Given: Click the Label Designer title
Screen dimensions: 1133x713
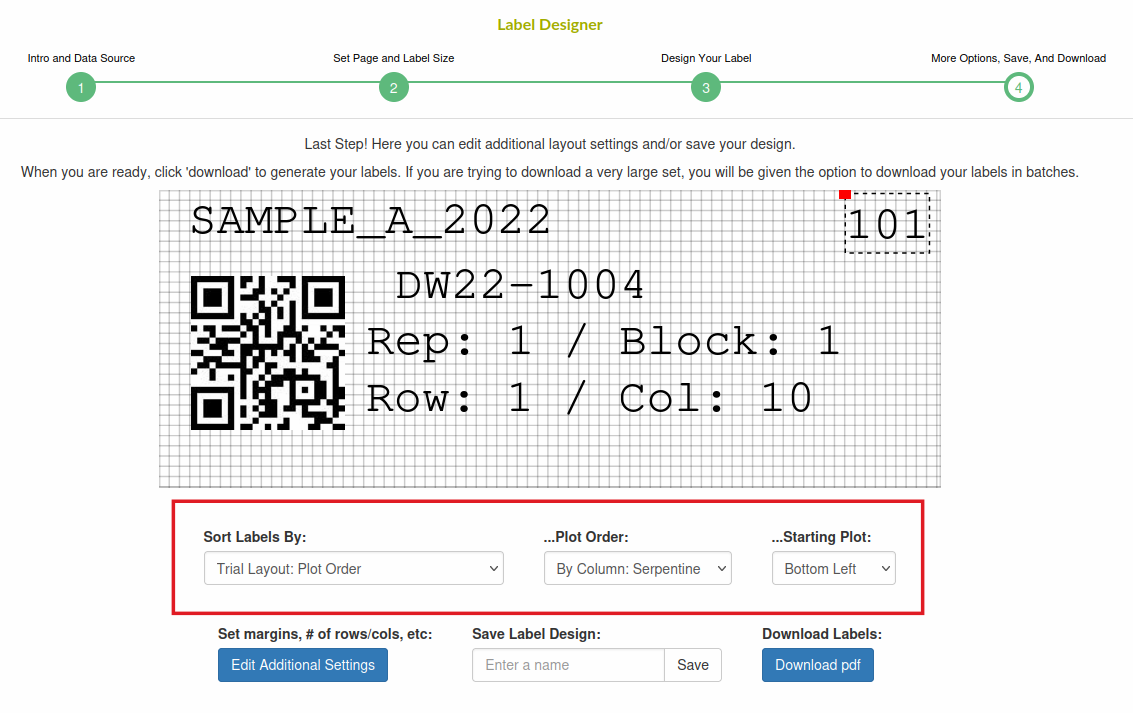Looking at the screenshot, I should 550,25.
